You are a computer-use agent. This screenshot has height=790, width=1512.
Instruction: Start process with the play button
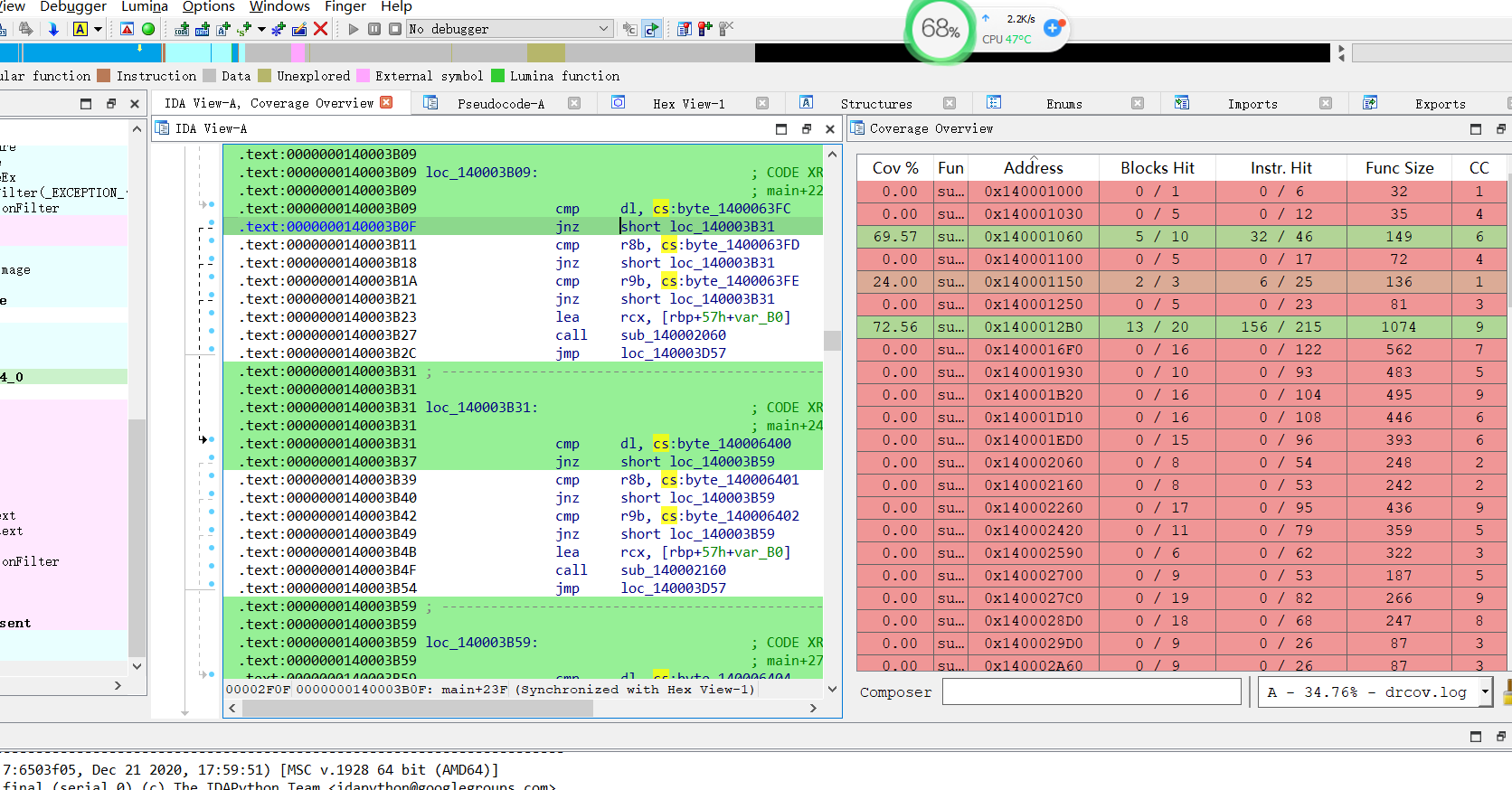(x=354, y=29)
